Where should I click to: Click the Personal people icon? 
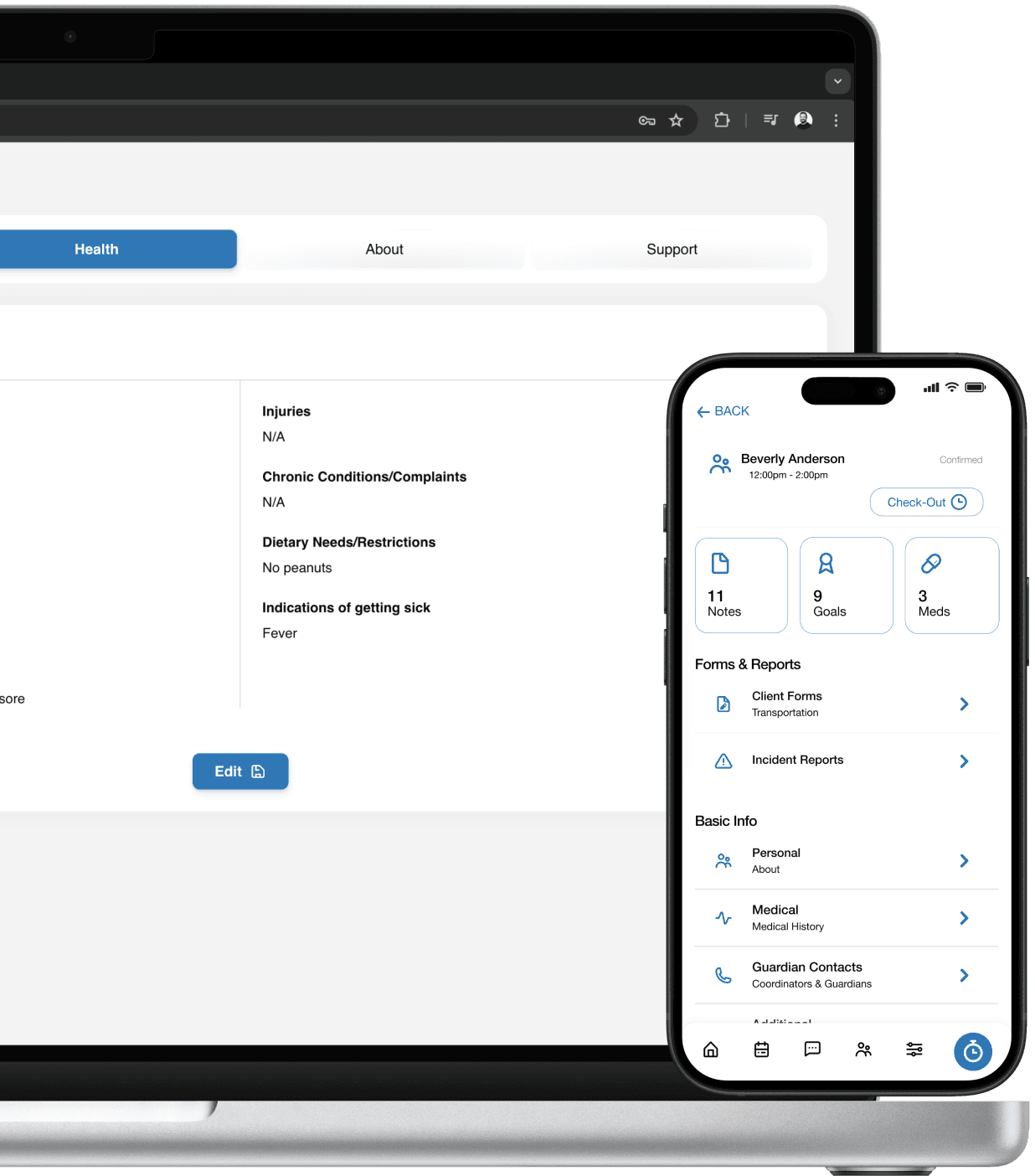[723, 861]
